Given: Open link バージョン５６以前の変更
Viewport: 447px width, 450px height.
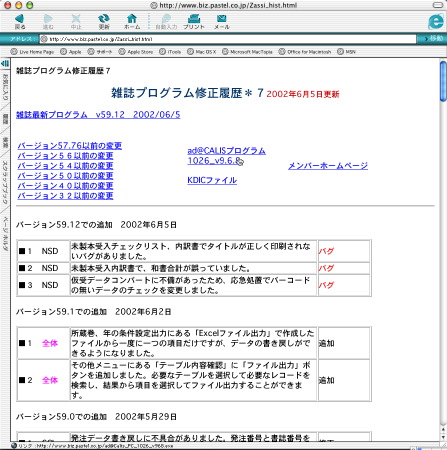Looking at the screenshot, I should [65, 156].
